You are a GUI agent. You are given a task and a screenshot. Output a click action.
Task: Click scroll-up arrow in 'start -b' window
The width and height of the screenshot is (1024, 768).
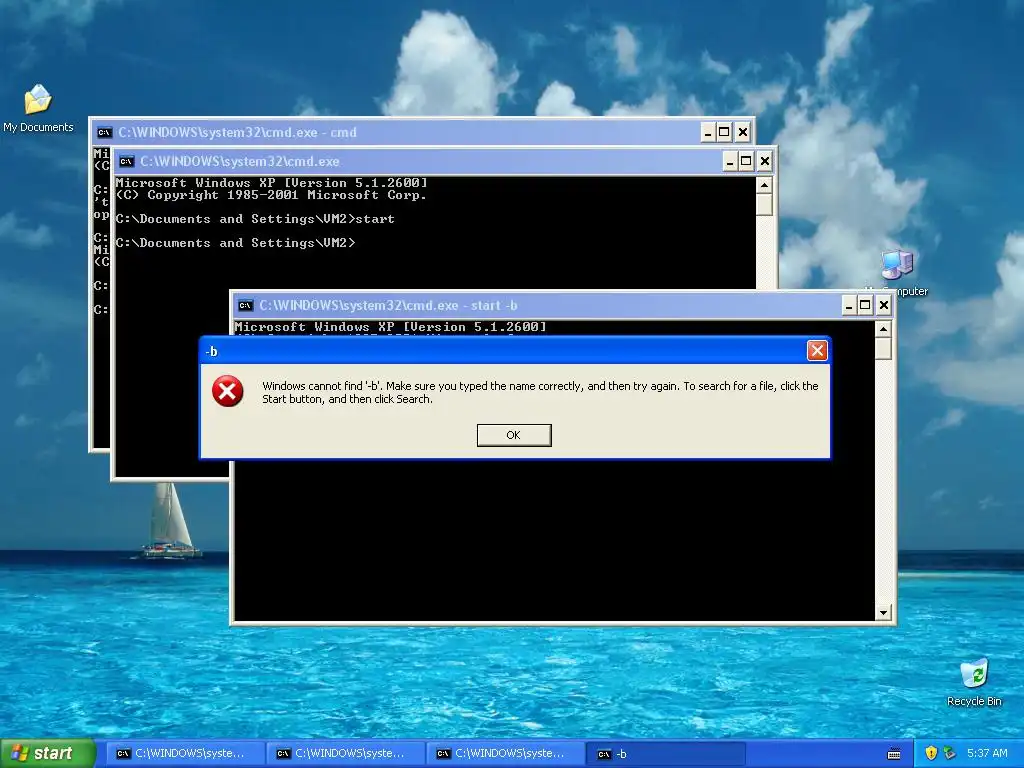click(x=883, y=329)
